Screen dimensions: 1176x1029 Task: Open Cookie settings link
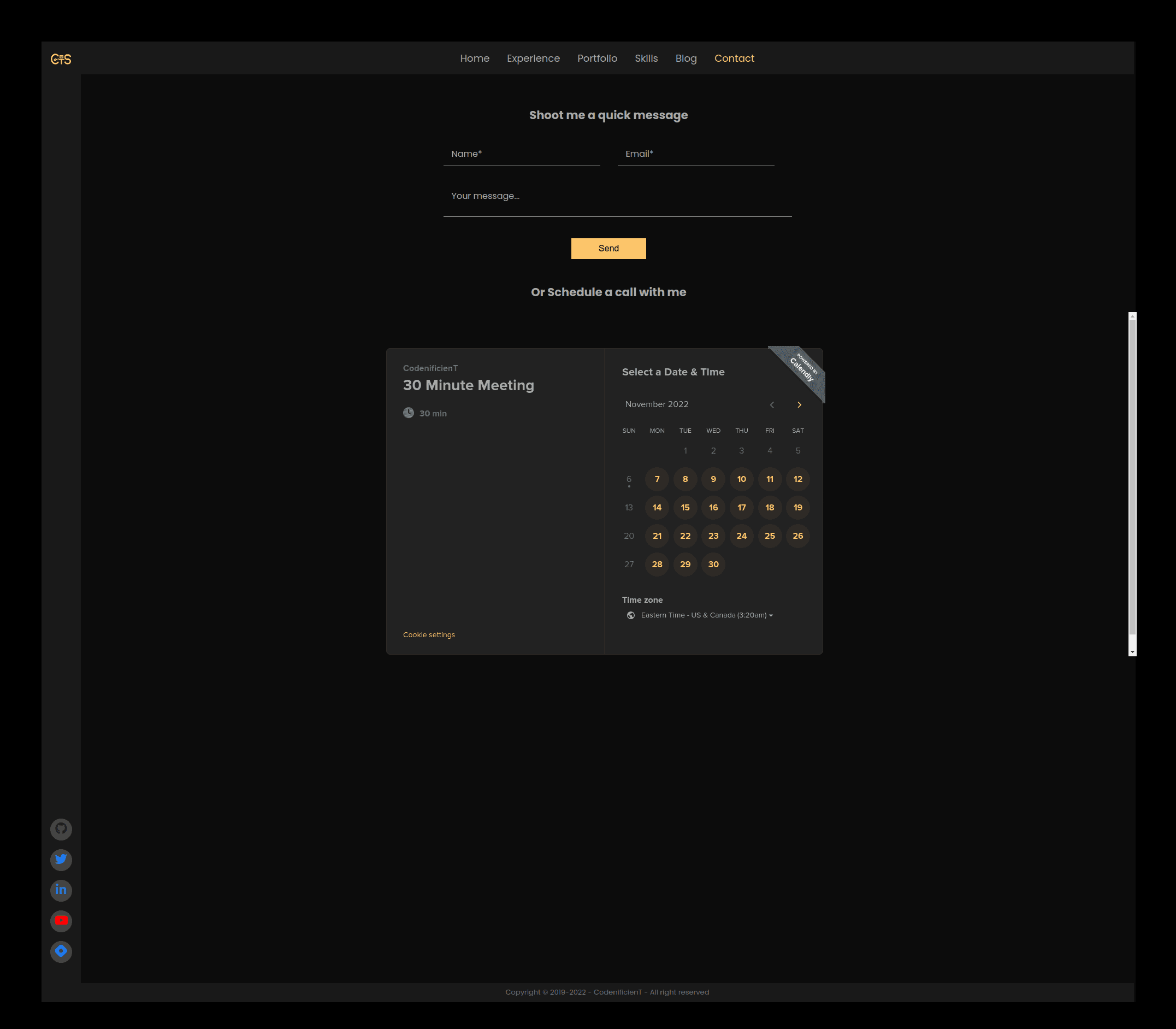429,634
